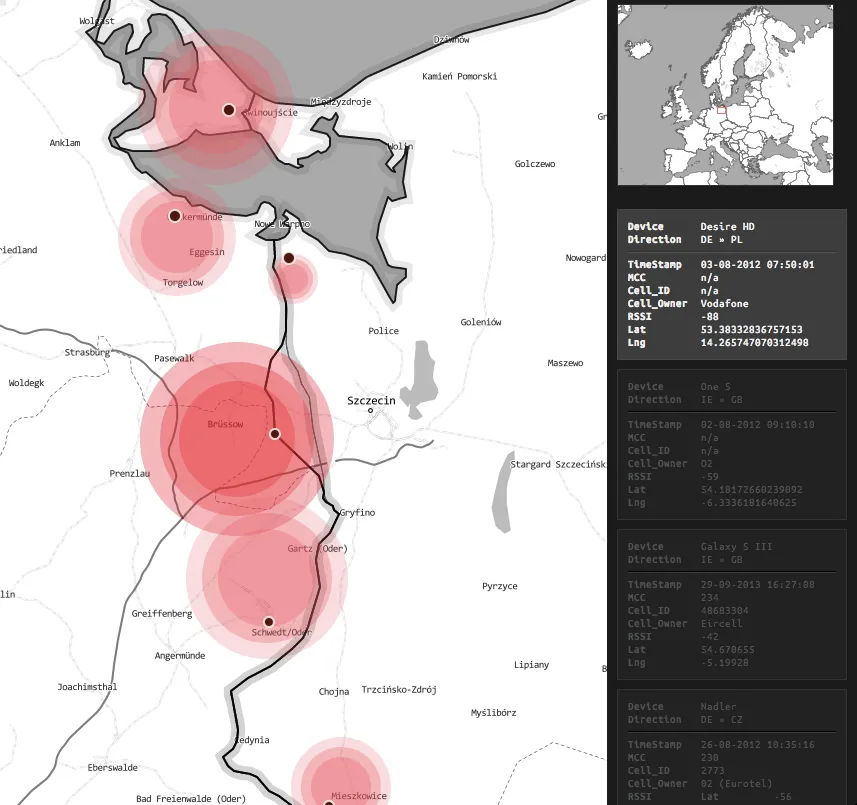The width and height of the screenshot is (857, 805).
Task: Click latitude value 53.38332836757153
Action: (x=752, y=330)
